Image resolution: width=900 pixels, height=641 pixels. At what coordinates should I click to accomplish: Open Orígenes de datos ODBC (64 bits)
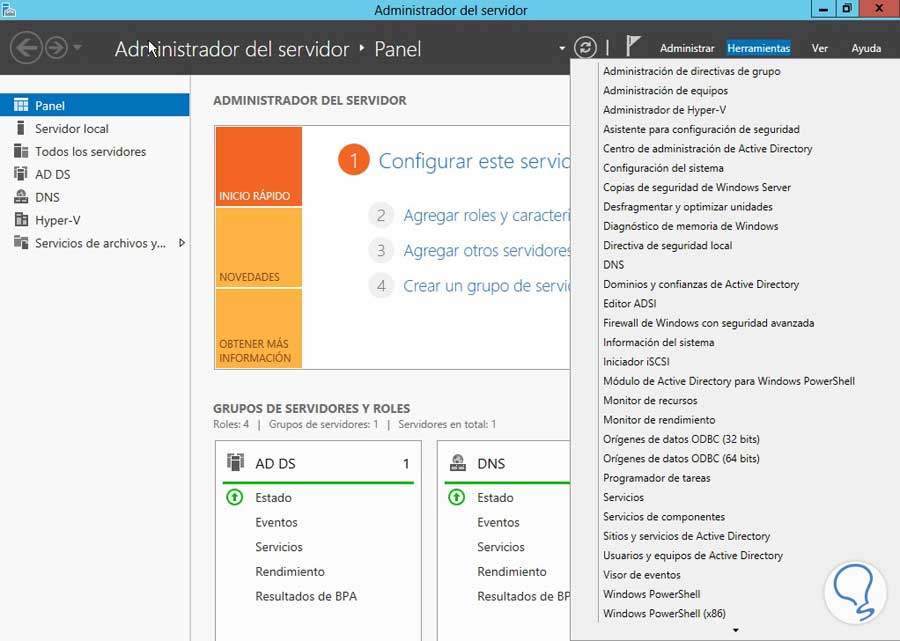point(681,459)
